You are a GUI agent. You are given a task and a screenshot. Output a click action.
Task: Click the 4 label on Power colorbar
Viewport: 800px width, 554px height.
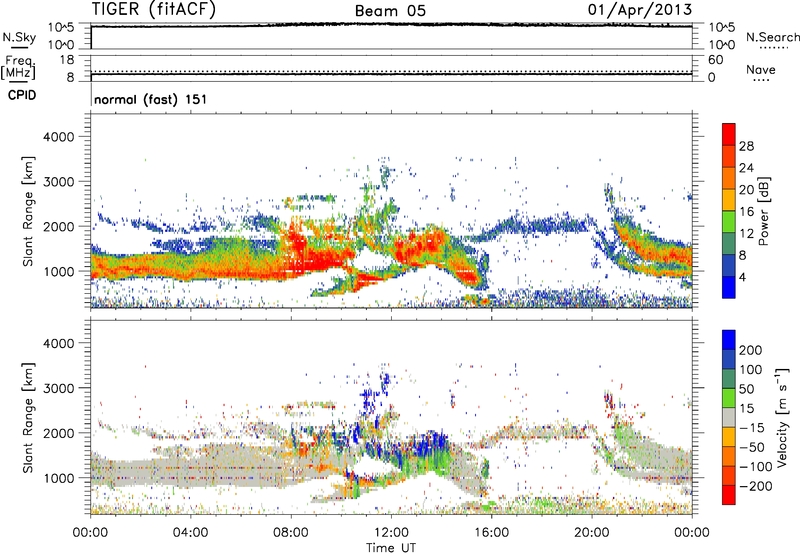(743, 277)
